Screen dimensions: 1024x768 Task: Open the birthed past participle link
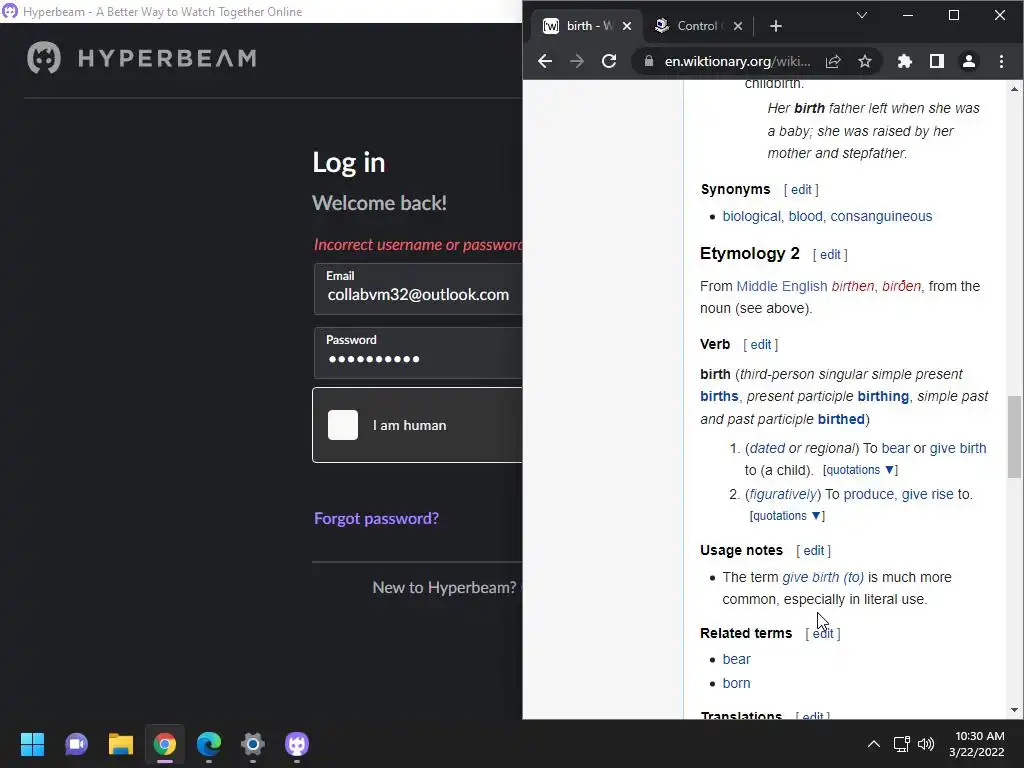coord(841,419)
